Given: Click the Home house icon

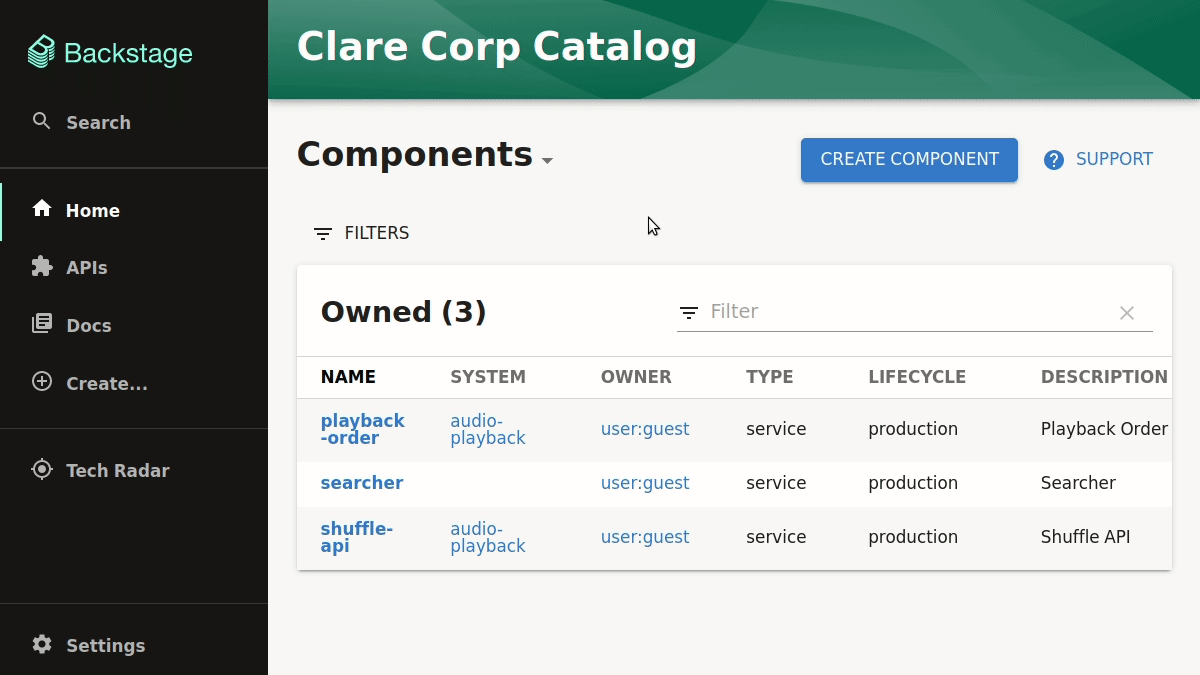Looking at the screenshot, I should click(x=42, y=209).
